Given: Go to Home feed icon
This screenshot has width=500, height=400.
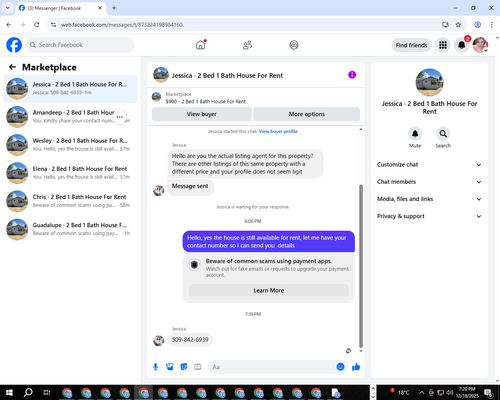Looking at the screenshot, I should coord(201,45).
